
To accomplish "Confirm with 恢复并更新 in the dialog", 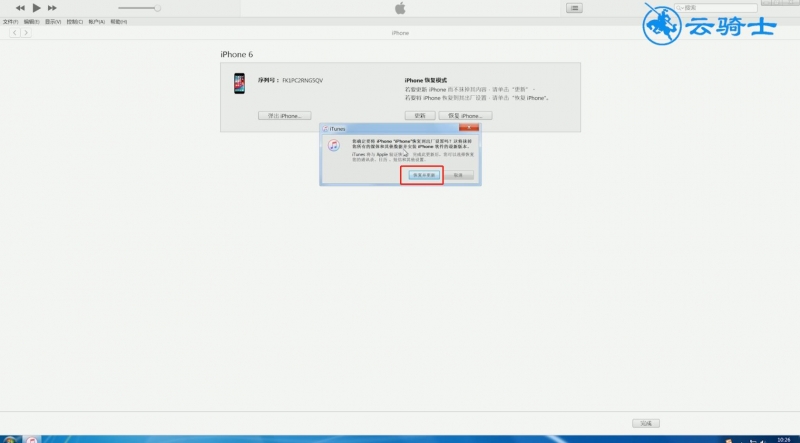I will [424, 175].
